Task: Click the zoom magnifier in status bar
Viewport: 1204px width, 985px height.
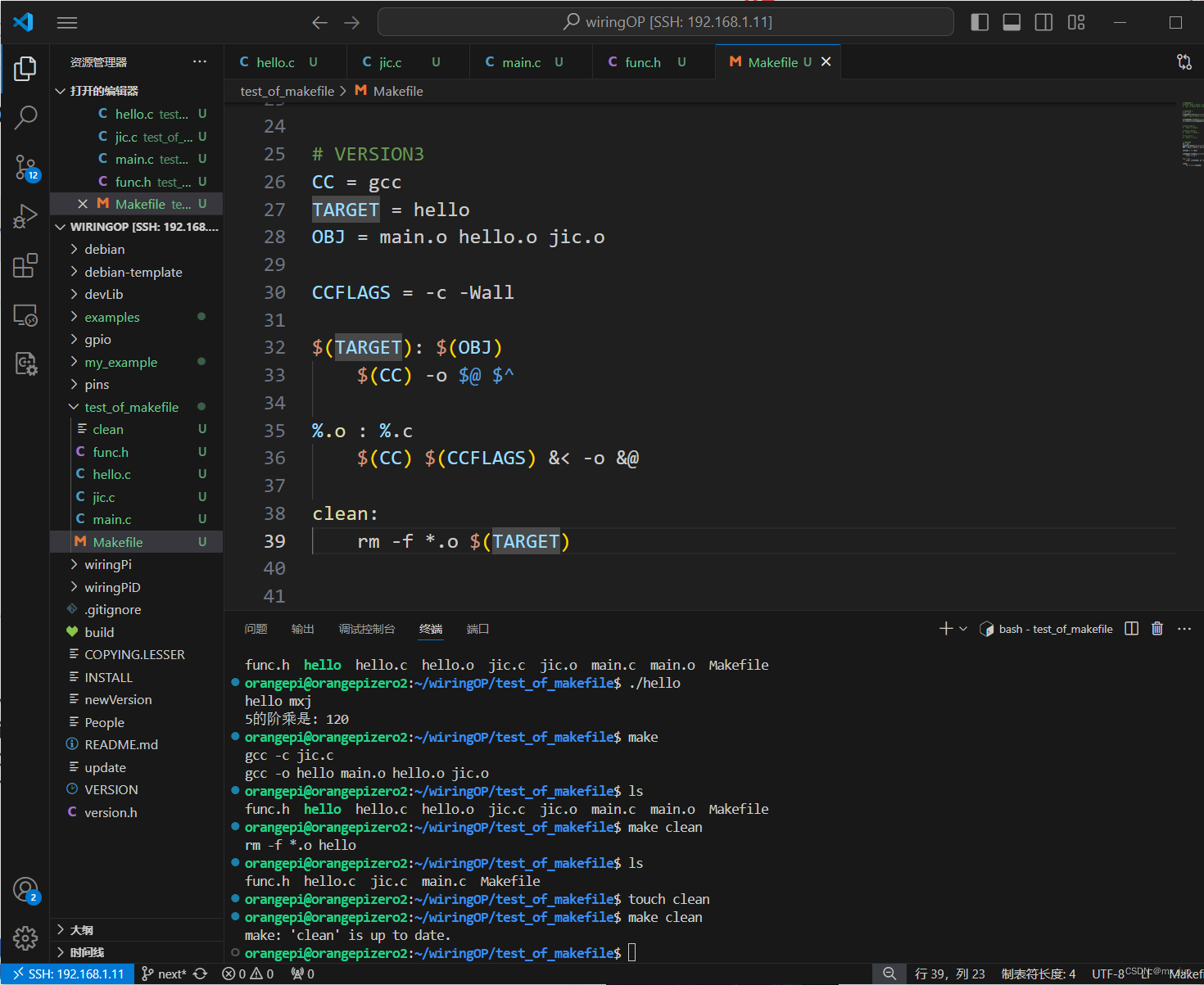Action: tap(889, 974)
